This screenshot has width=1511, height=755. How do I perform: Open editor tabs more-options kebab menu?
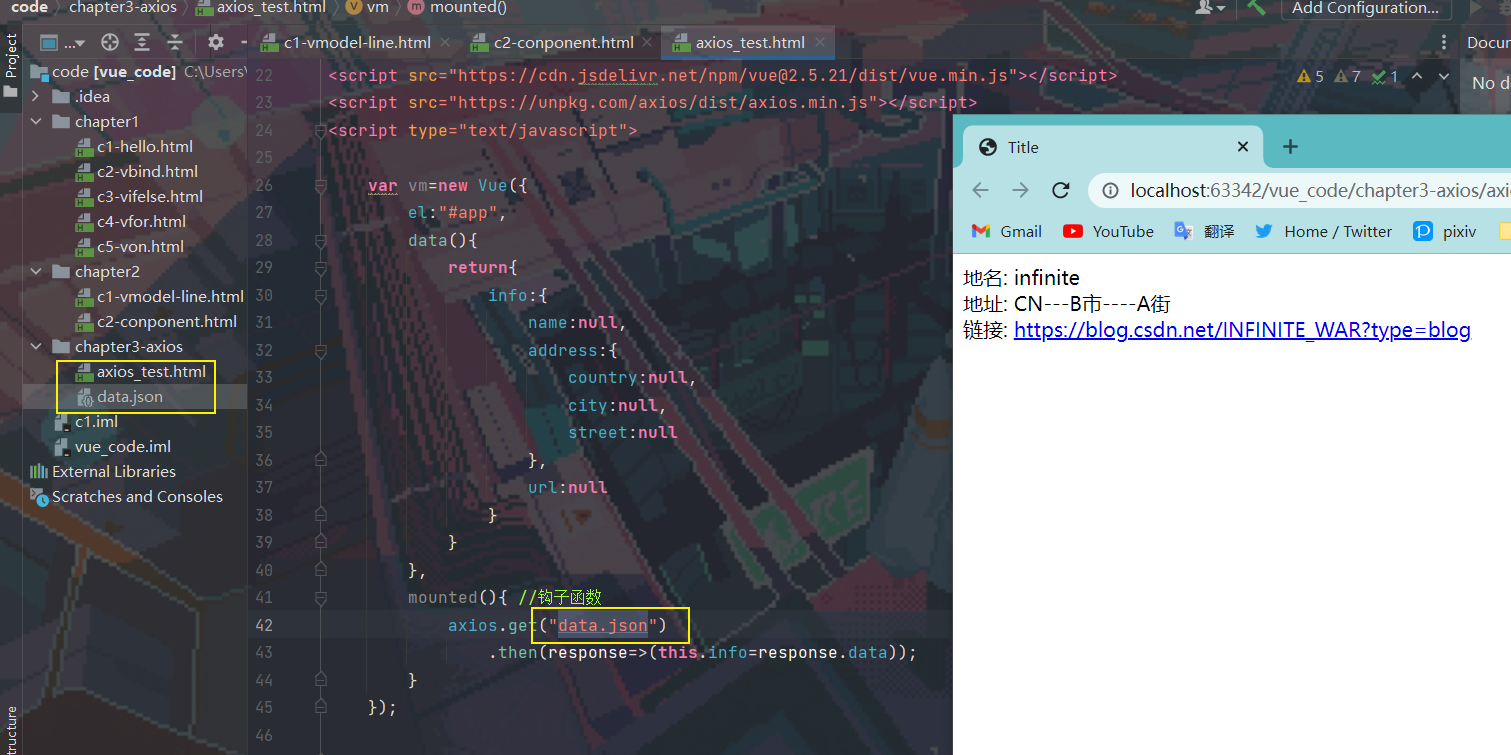click(x=1443, y=43)
